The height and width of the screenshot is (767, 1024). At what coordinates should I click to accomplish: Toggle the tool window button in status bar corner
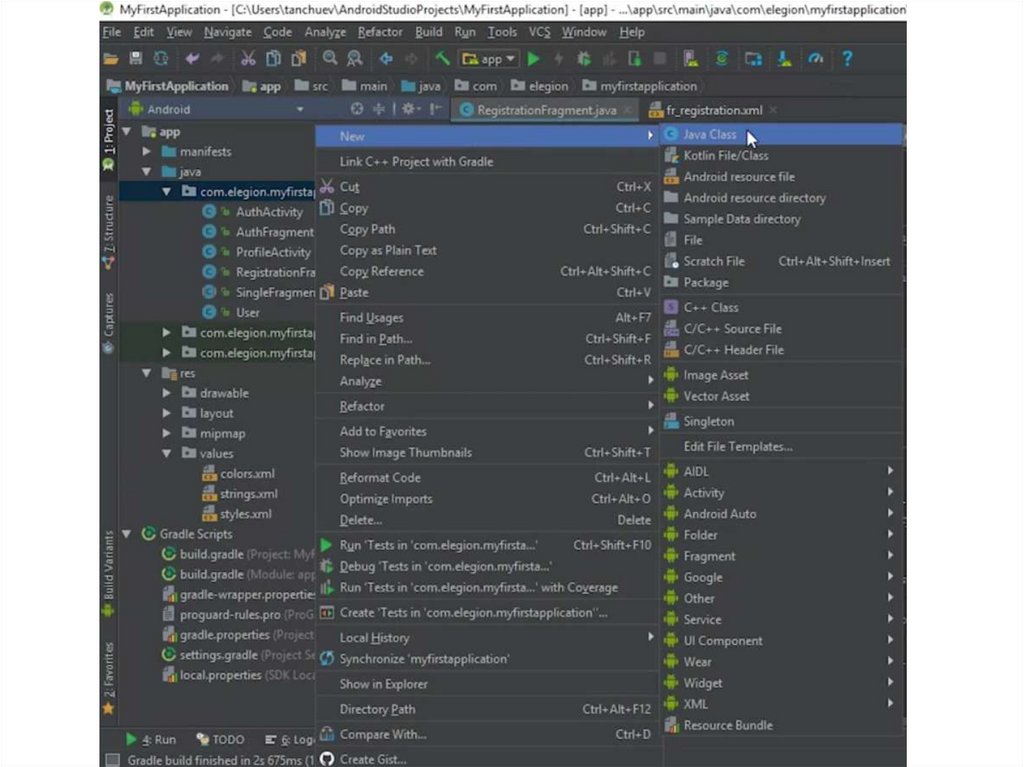click(112, 760)
